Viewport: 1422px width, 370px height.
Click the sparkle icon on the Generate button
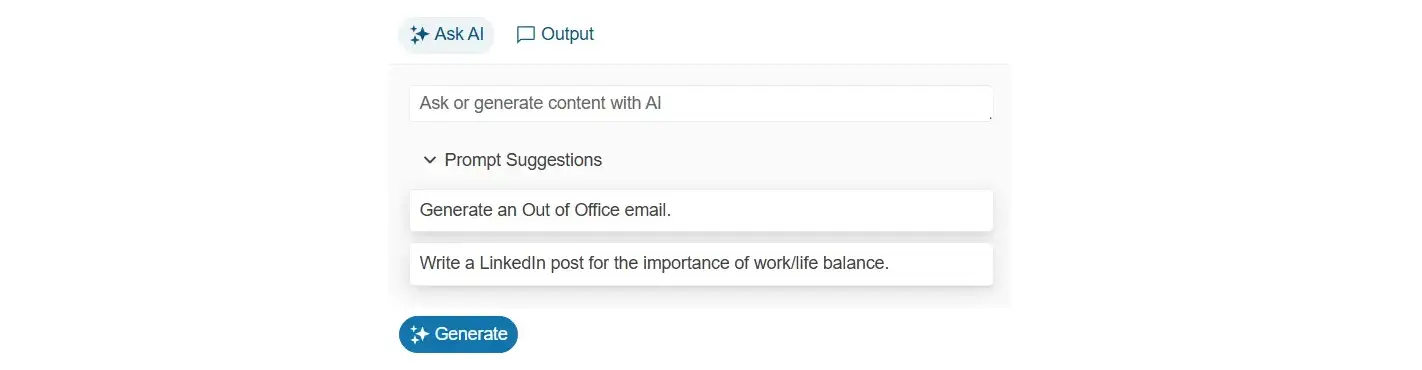click(420, 335)
